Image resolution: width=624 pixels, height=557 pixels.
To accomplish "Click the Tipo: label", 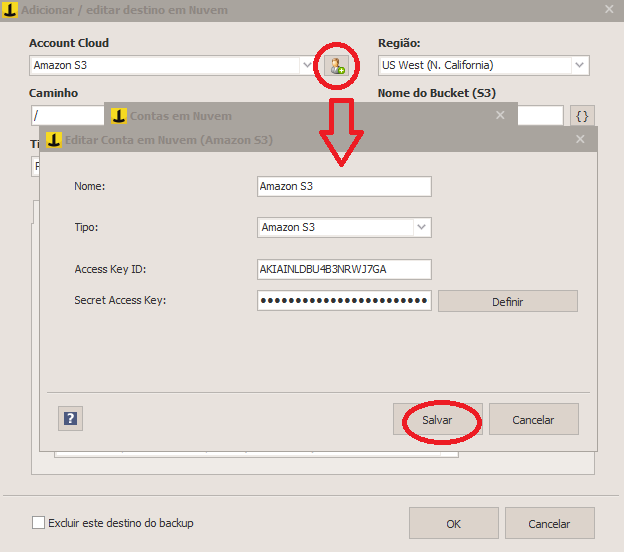I will (86, 227).
